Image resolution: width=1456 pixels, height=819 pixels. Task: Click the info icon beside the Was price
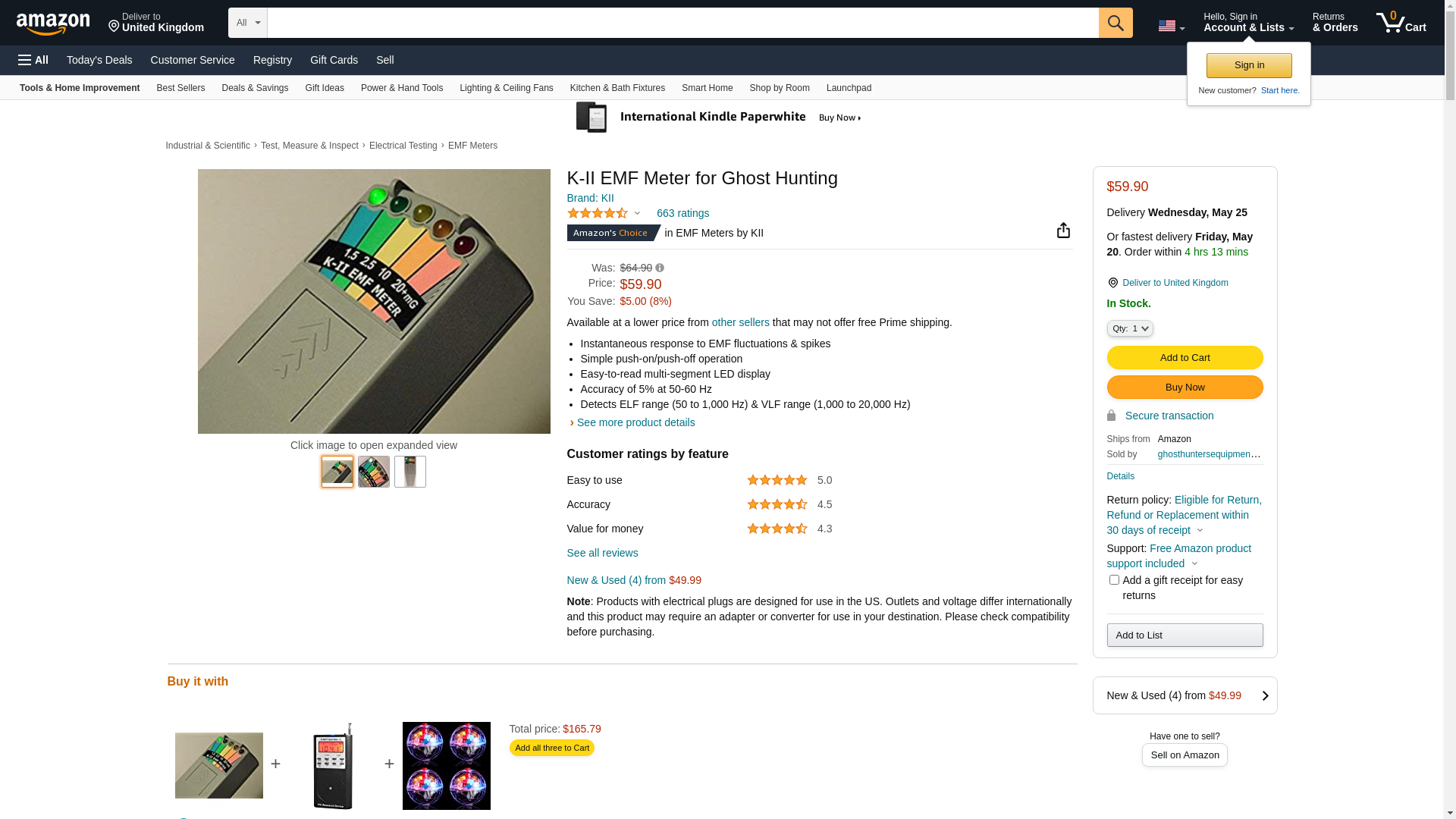click(660, 268)
